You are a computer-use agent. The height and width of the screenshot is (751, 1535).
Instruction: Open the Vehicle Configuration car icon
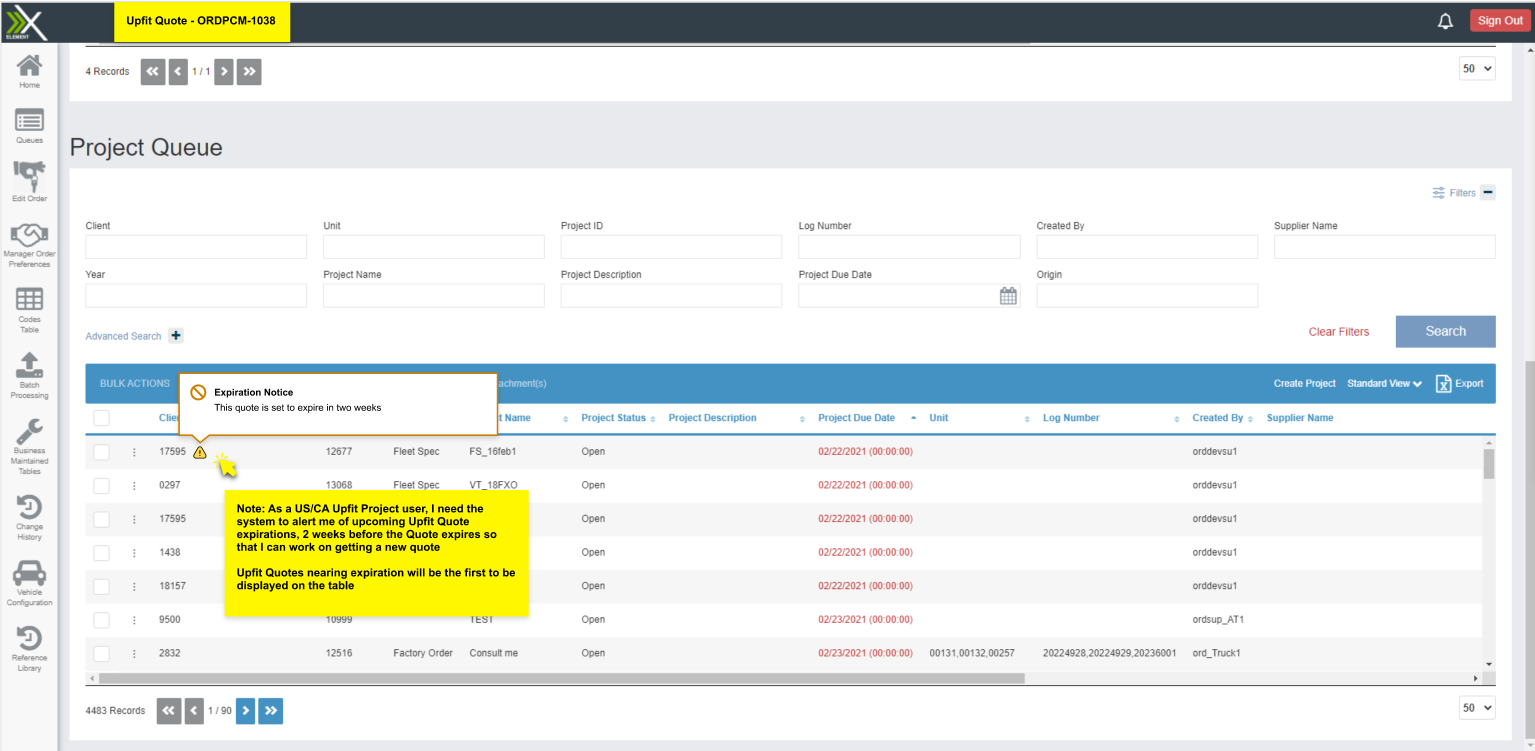[29, 573]
